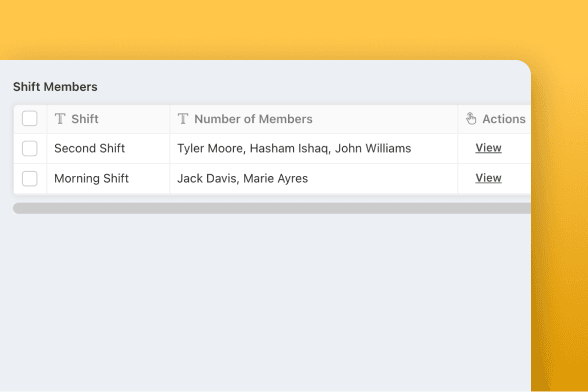
Task: Tick the select-all checkbox in table header
Action: coord(30,119)
